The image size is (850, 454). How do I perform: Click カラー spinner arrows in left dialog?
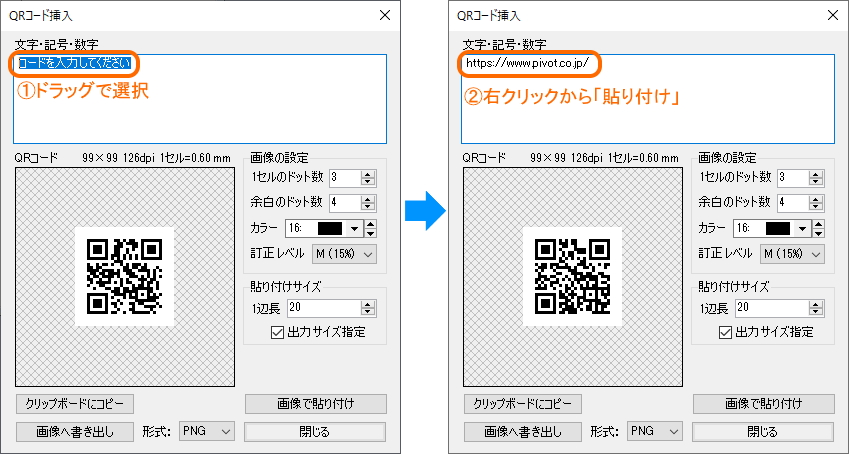[370, 228]
